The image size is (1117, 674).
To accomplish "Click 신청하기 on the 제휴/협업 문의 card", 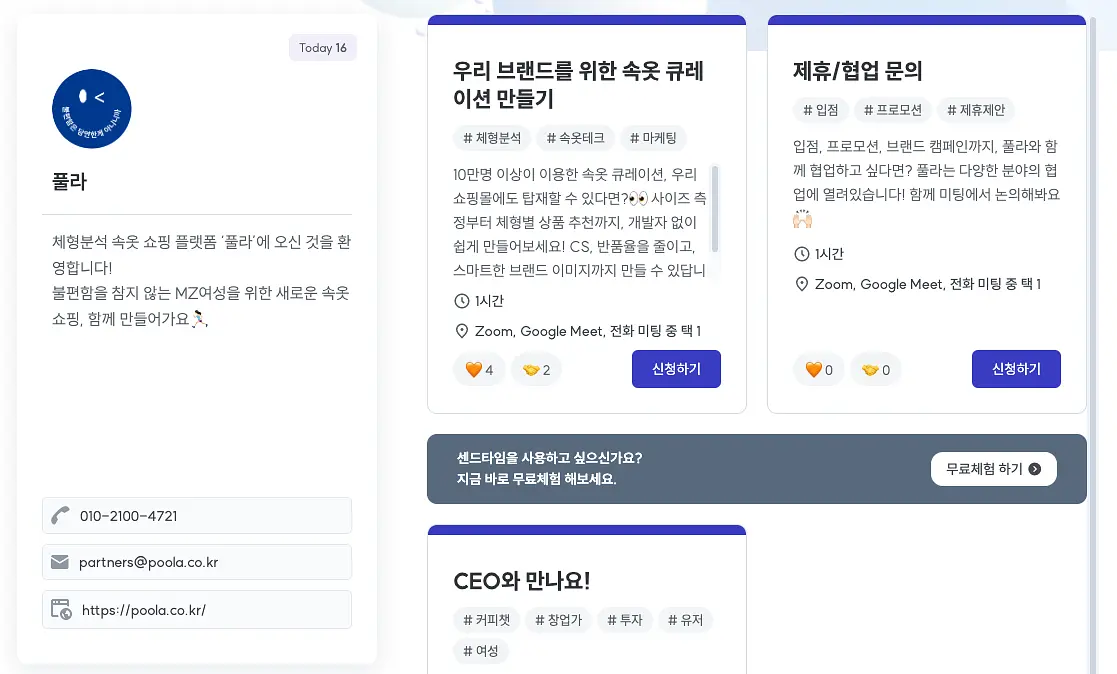I will coord(1016,369).
